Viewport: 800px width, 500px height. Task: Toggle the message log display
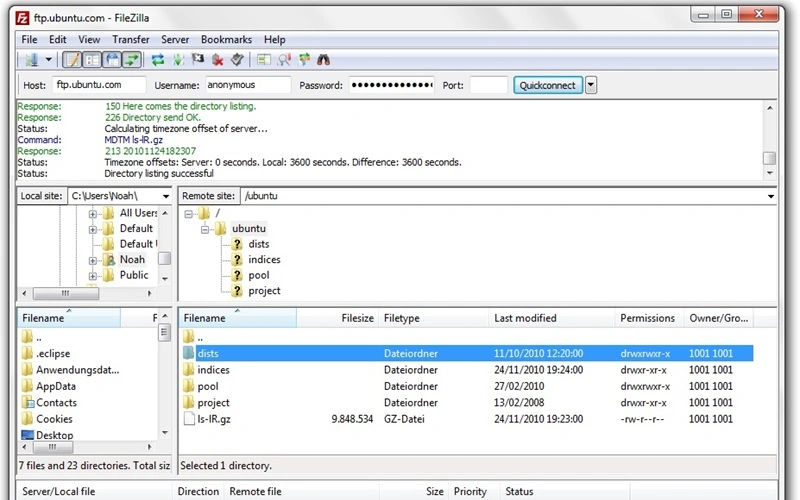point(72,60)
